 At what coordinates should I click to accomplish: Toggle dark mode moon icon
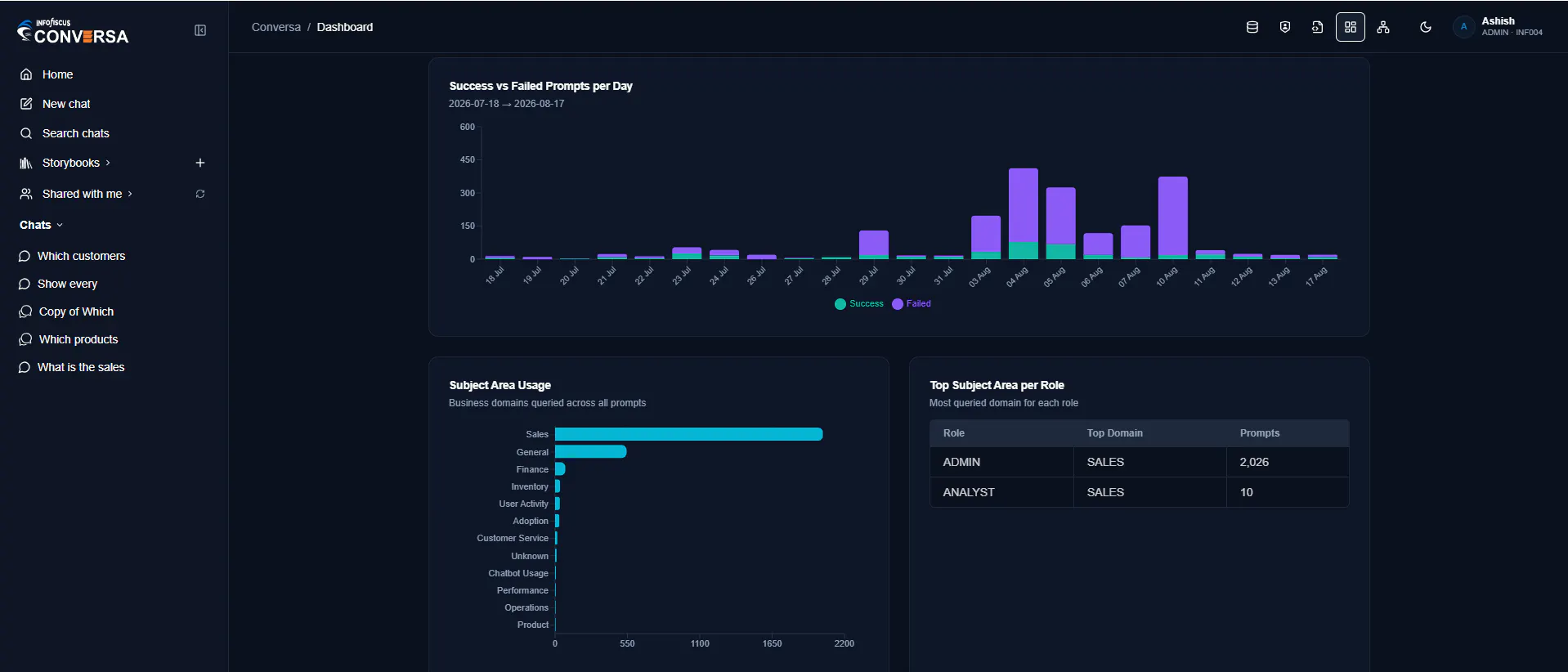[1426, 27]
